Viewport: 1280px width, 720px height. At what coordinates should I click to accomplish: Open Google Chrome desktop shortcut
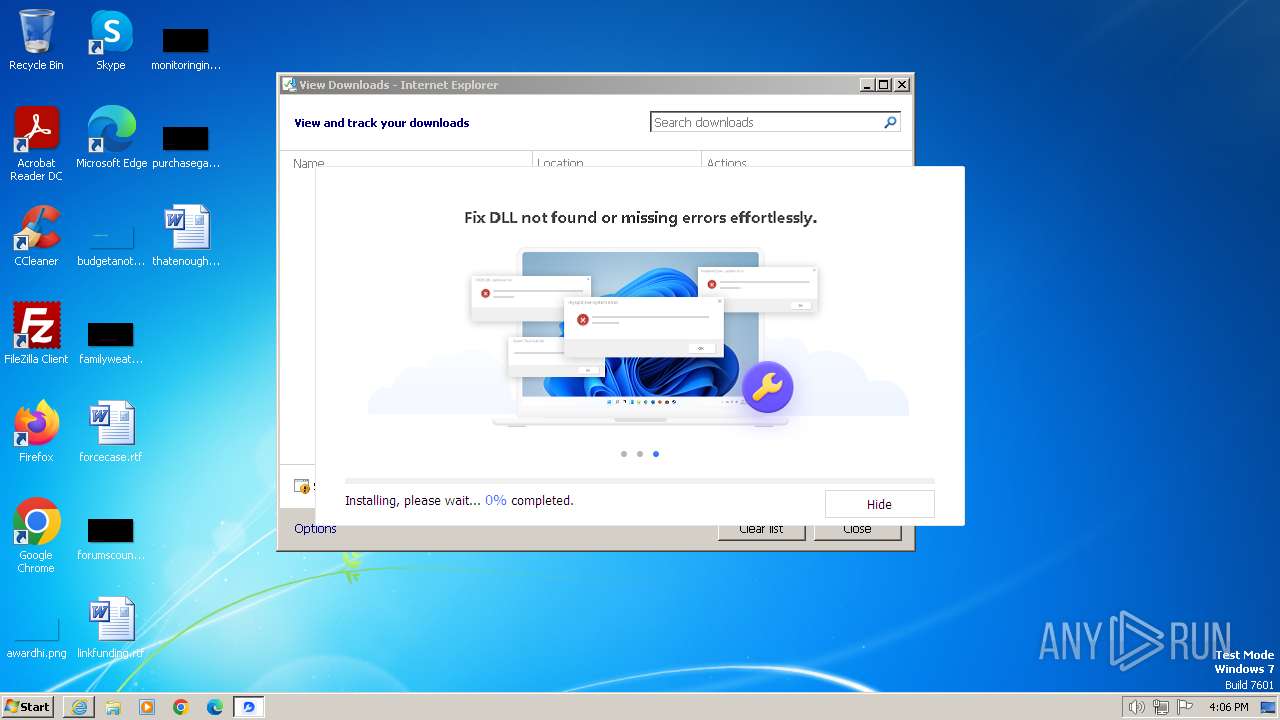click(36, 535)
